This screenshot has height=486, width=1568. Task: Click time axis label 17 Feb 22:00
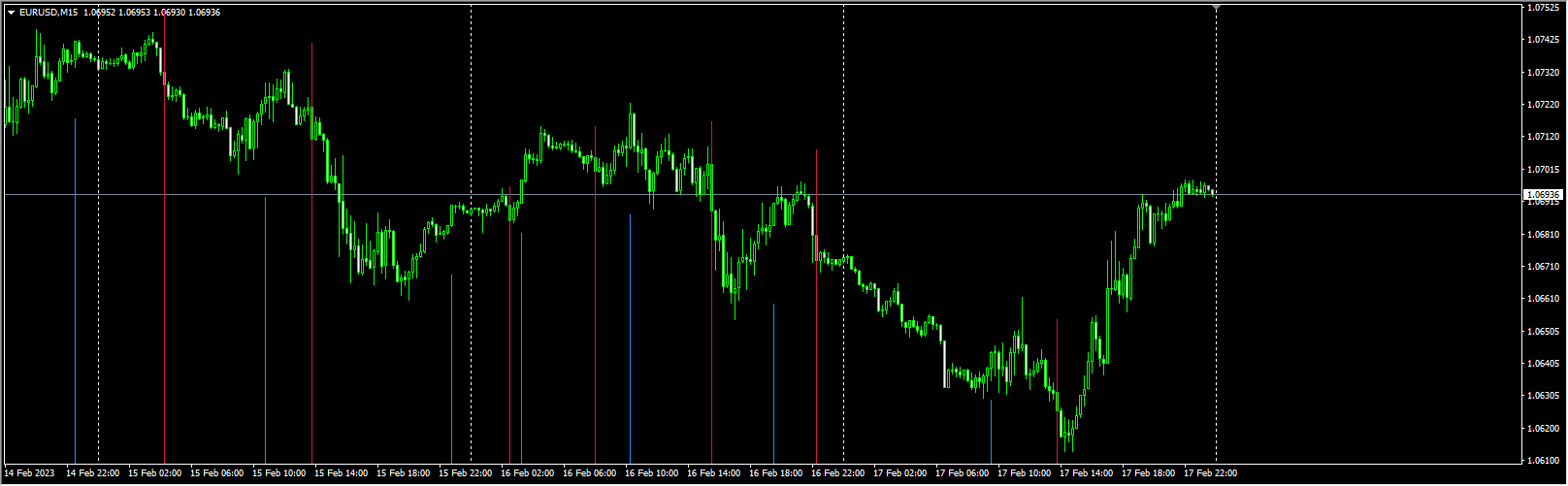(x=1211, y=474)
